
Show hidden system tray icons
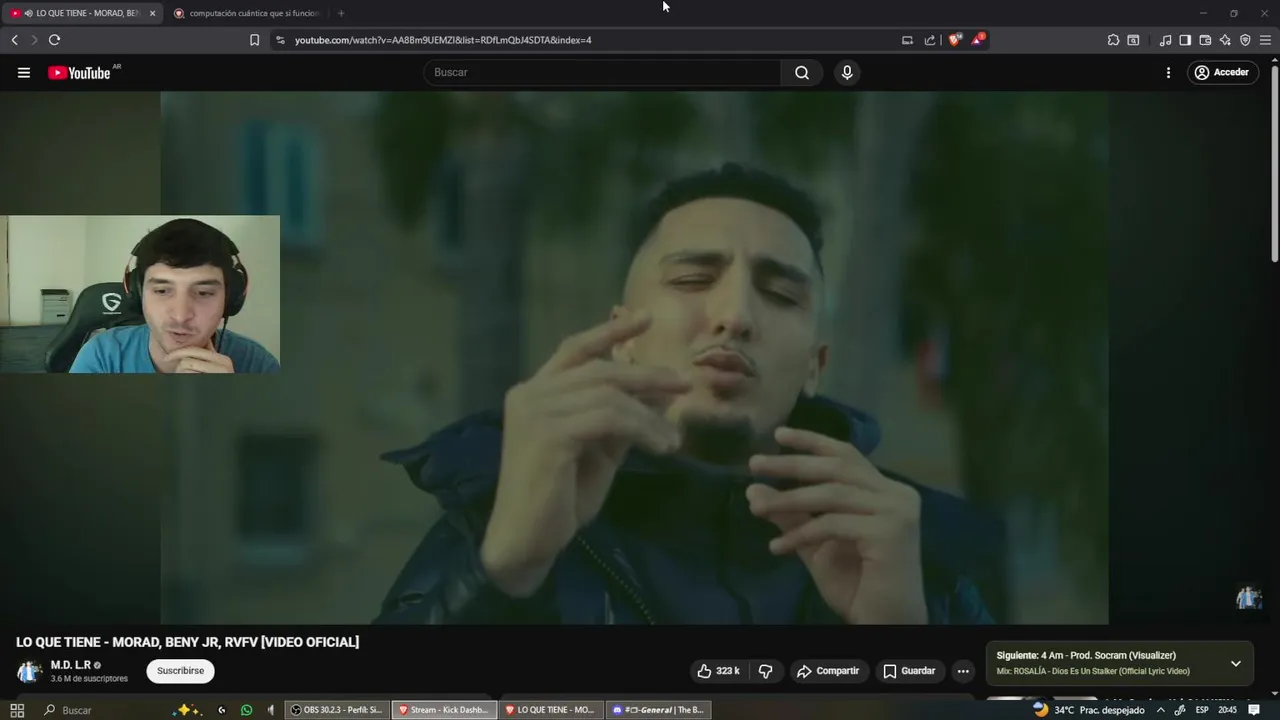[1160, 710]
